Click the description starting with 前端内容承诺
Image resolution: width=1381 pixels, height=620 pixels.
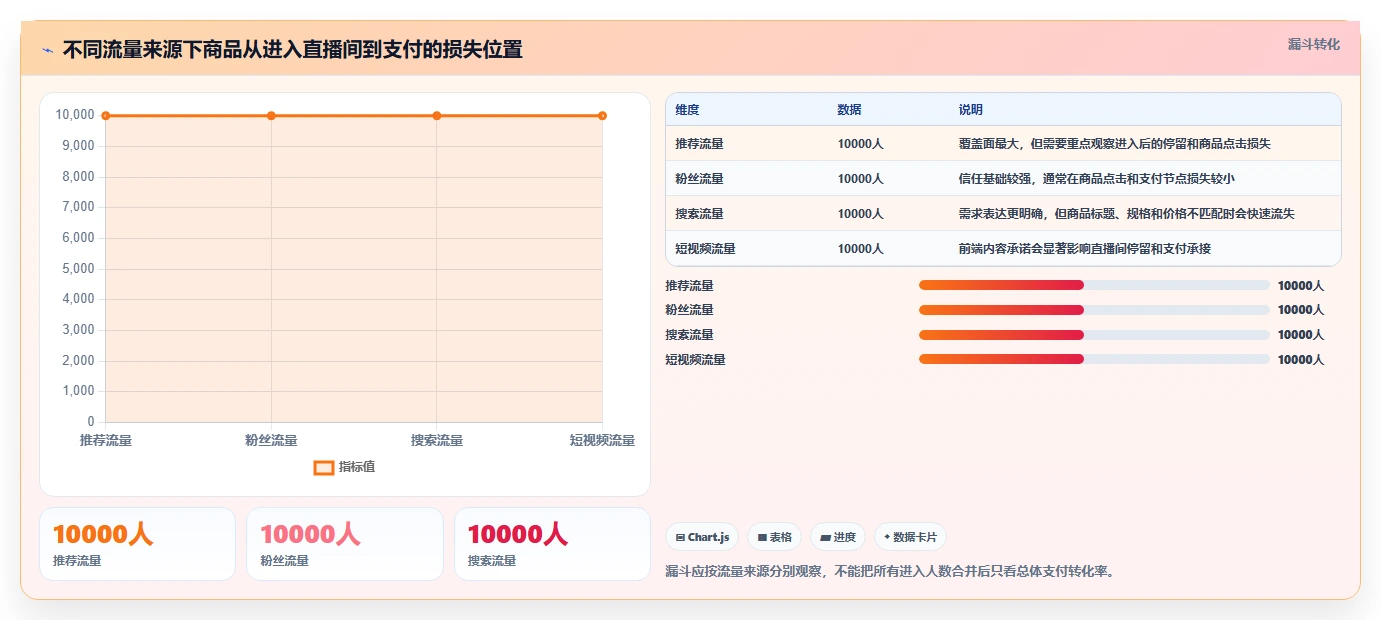[x=1084, y=249]
